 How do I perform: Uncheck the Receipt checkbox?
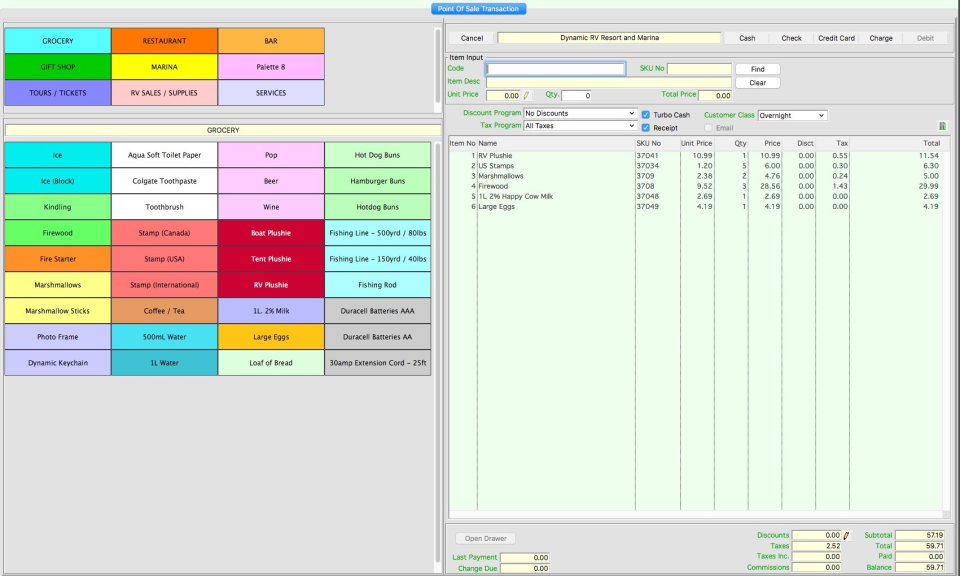coord(646,128)
